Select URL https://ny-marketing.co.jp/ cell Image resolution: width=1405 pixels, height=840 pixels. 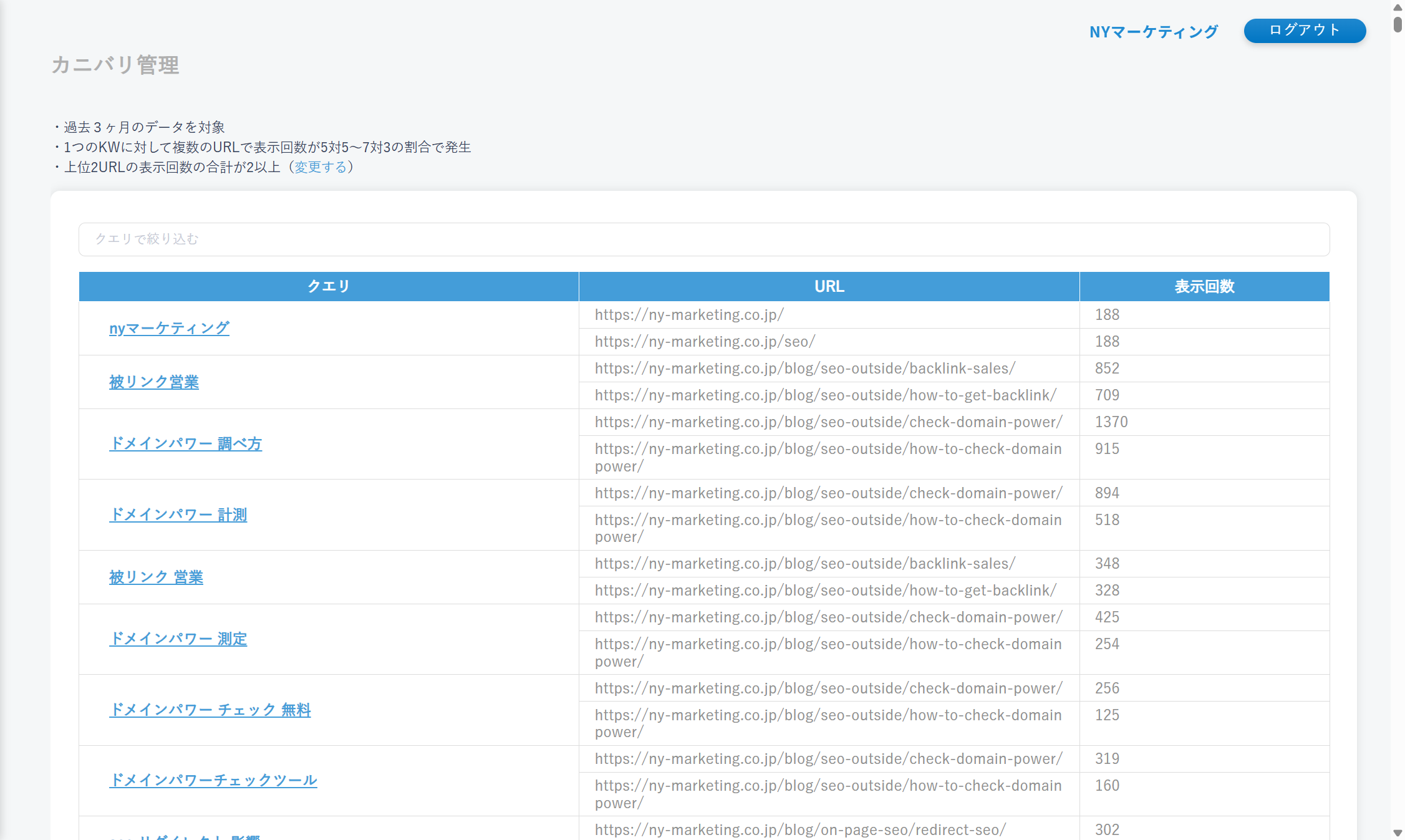[829, 315]
